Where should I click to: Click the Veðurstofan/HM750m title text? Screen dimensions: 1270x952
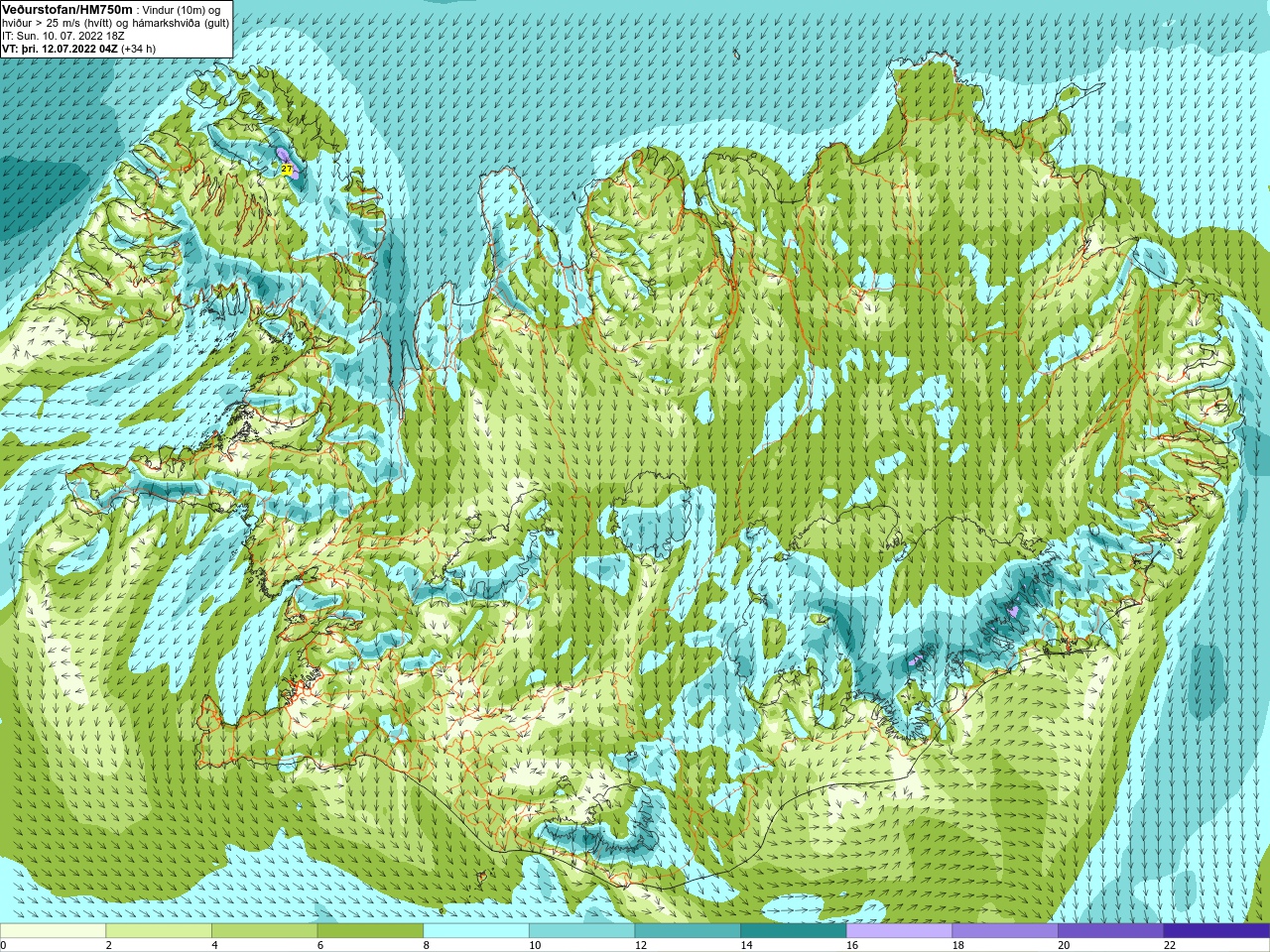pyautogui.click(x=67, y=9)
